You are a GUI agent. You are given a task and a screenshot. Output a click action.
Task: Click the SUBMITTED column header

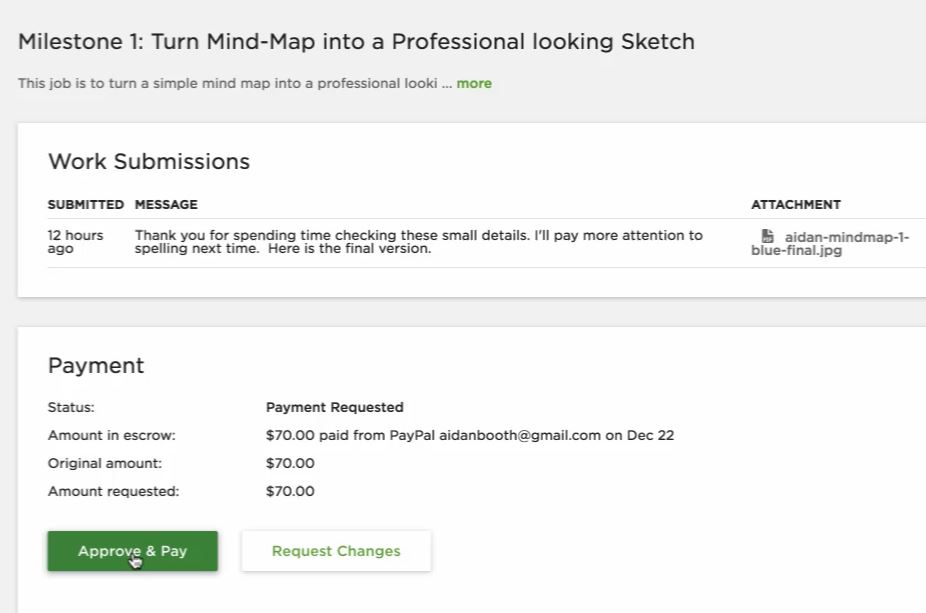[86, 204]
